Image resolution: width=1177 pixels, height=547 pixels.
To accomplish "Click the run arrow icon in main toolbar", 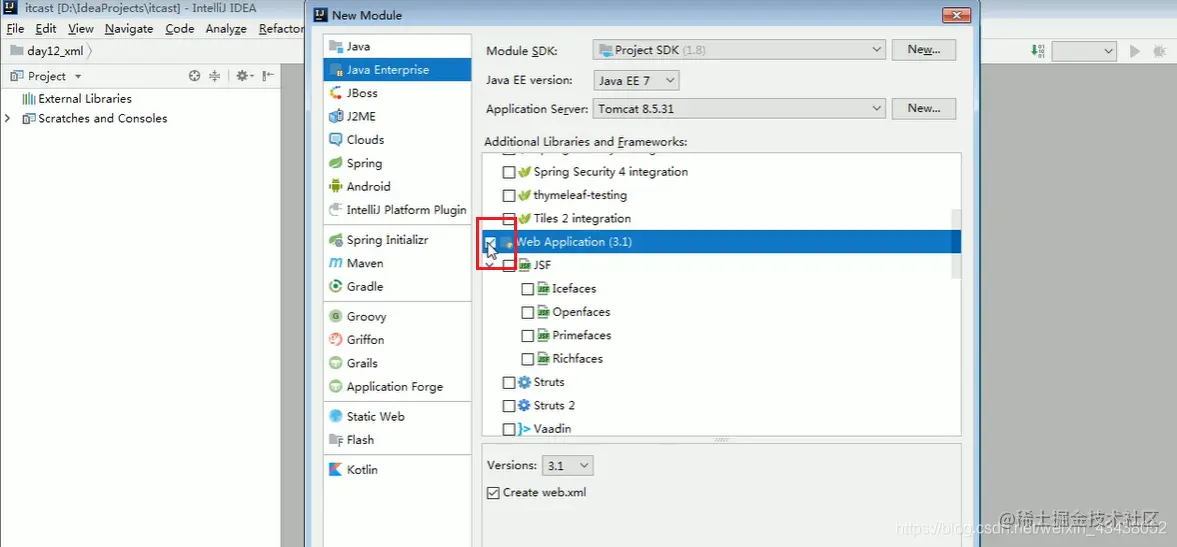I will [1135, 51].
